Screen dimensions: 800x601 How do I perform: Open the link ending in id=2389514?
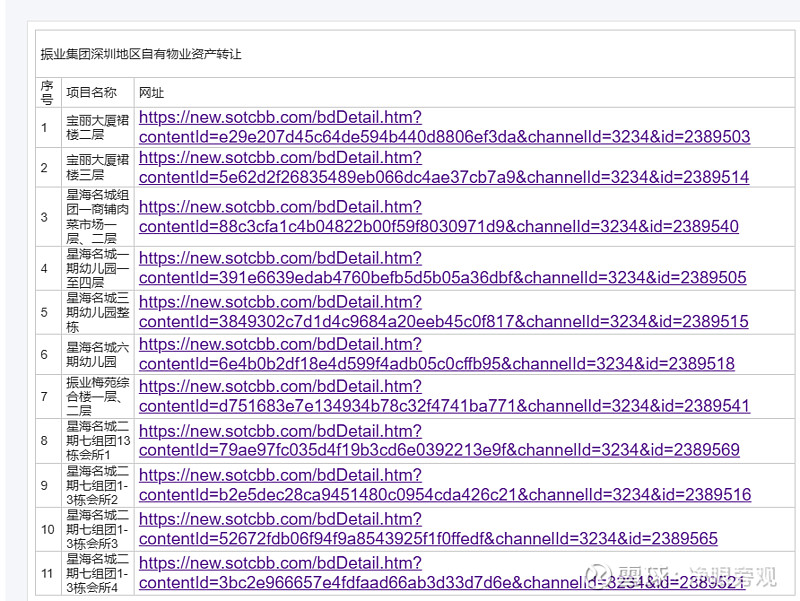tap(444, 167)
